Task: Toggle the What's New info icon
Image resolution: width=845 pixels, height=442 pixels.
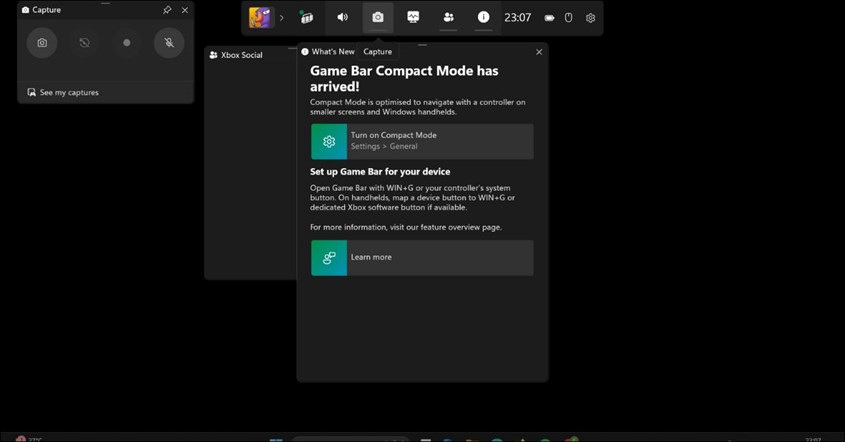Action: coord(483,17)
